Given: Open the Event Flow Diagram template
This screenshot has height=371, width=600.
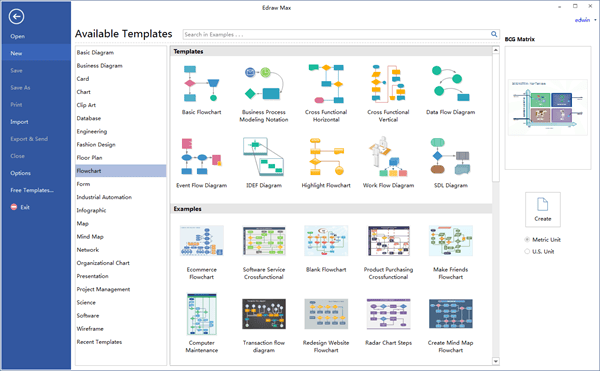Looking at the screenshot, I should click(x=201, y=163).
